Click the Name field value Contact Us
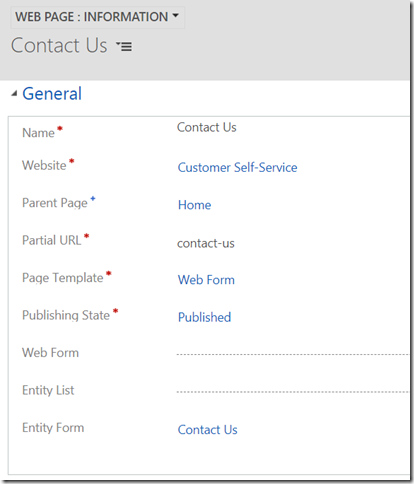The image size is (414, 484). click(206, 127)
